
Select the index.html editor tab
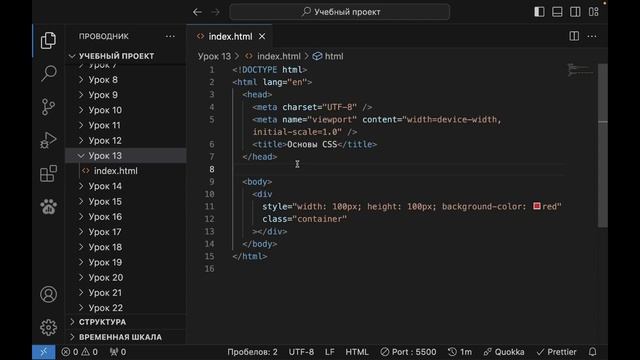click(x=230, y=36)
